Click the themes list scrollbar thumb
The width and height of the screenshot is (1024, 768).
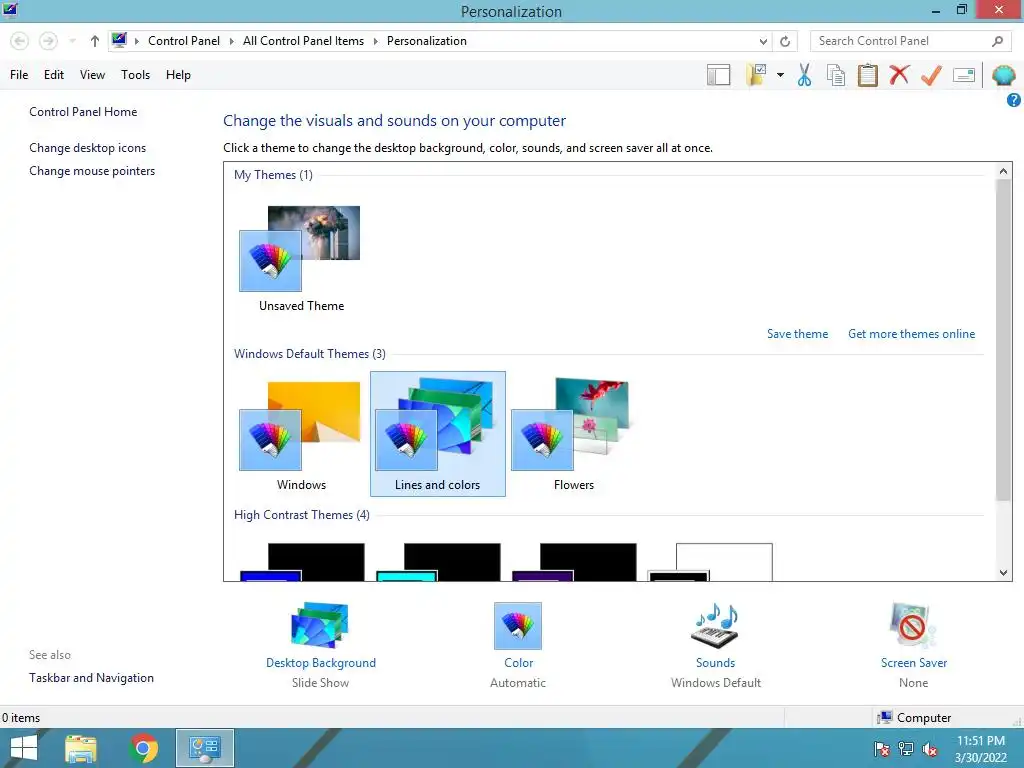(1003, 340)
